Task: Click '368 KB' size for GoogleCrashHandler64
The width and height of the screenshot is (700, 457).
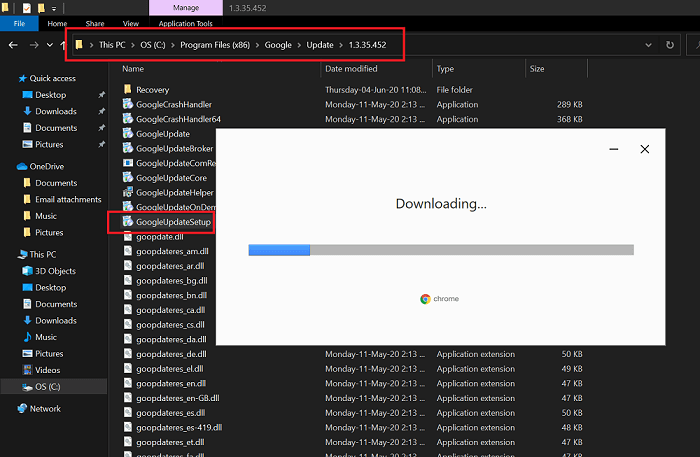Action: click(570, 119)
